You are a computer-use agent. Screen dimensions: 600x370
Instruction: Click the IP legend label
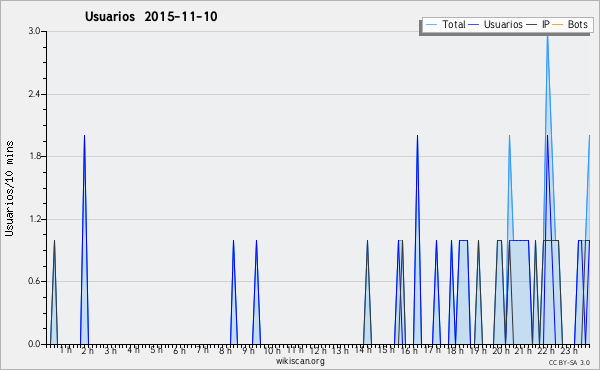(546, 24)
